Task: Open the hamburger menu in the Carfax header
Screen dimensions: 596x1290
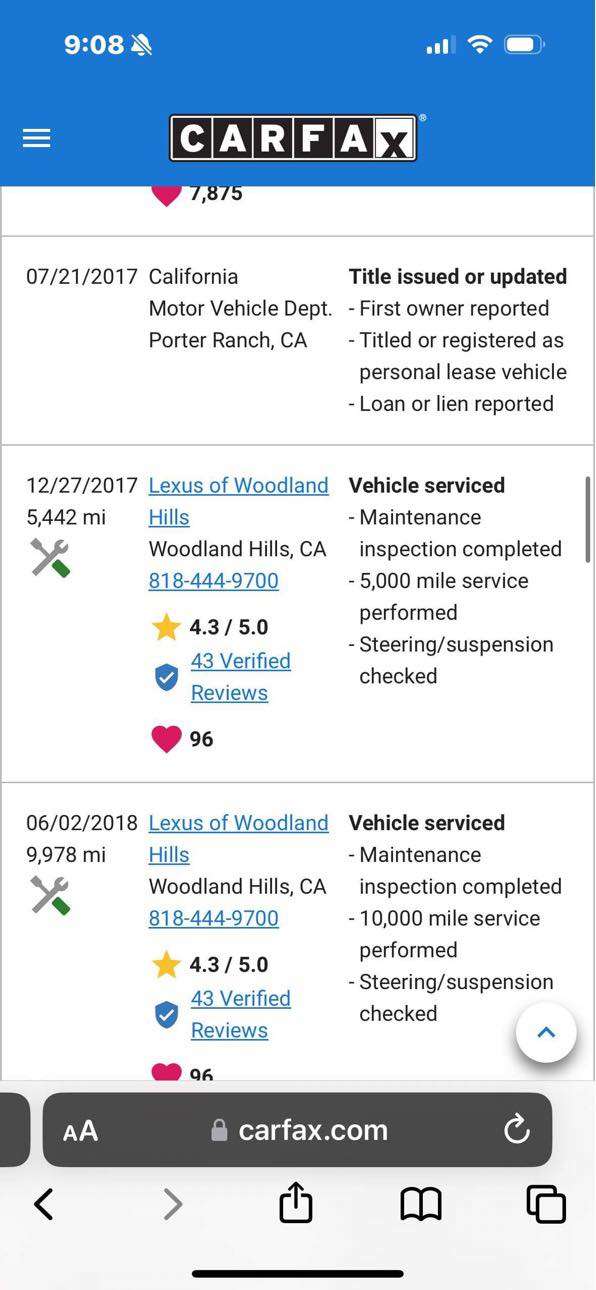Action: point(37,138)
